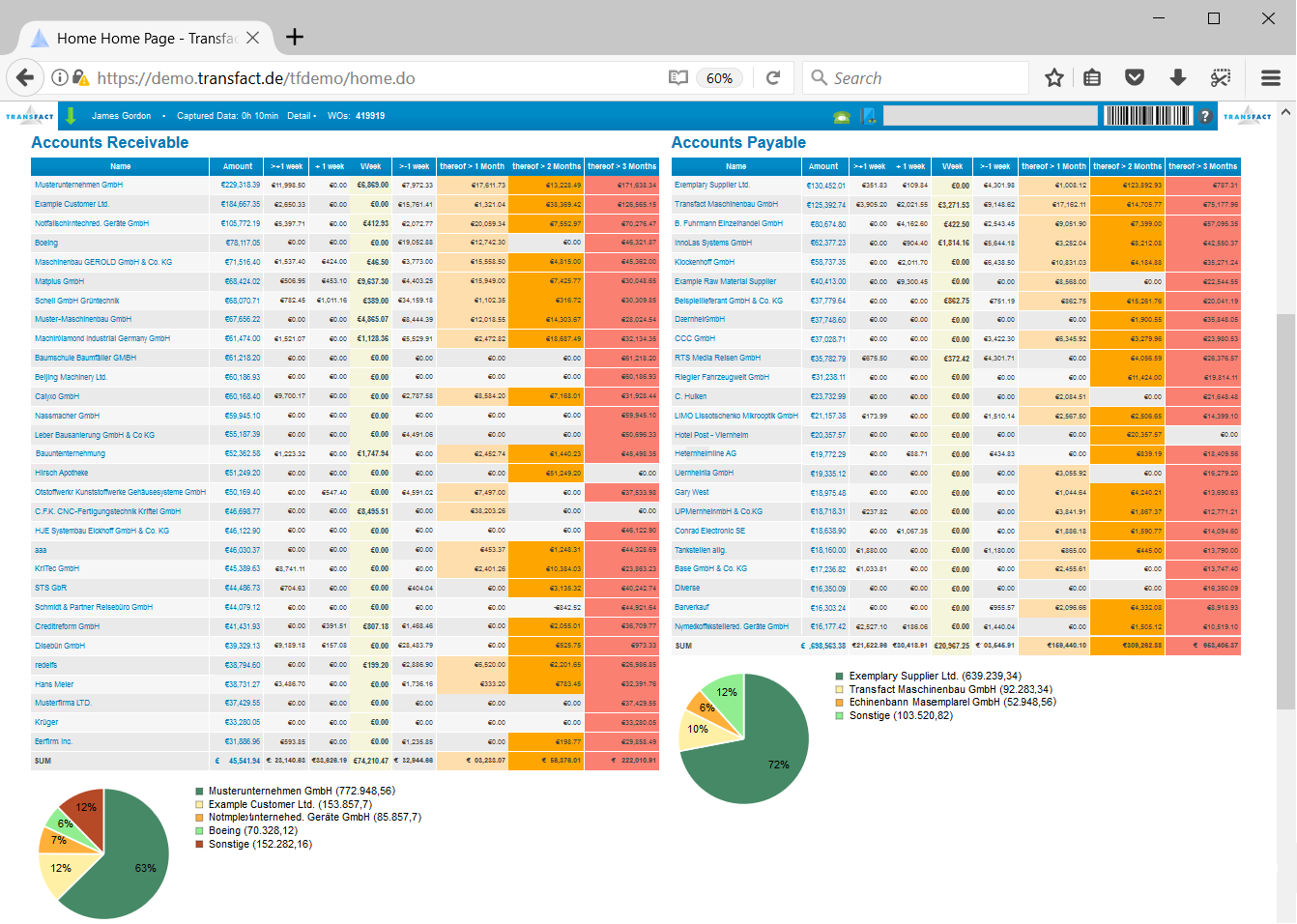Bookmark this page with the star icon
1297x924 pixels.
[1054, 78]
